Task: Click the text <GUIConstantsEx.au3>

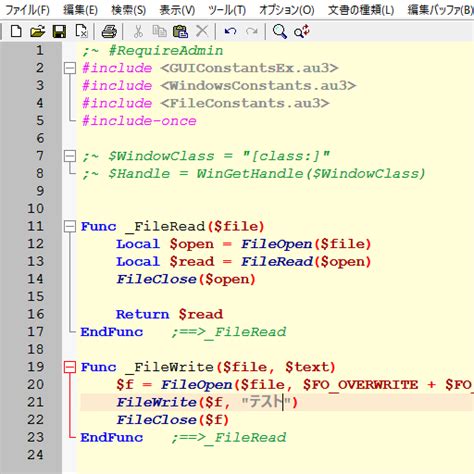Action: (x=249, y=68)
